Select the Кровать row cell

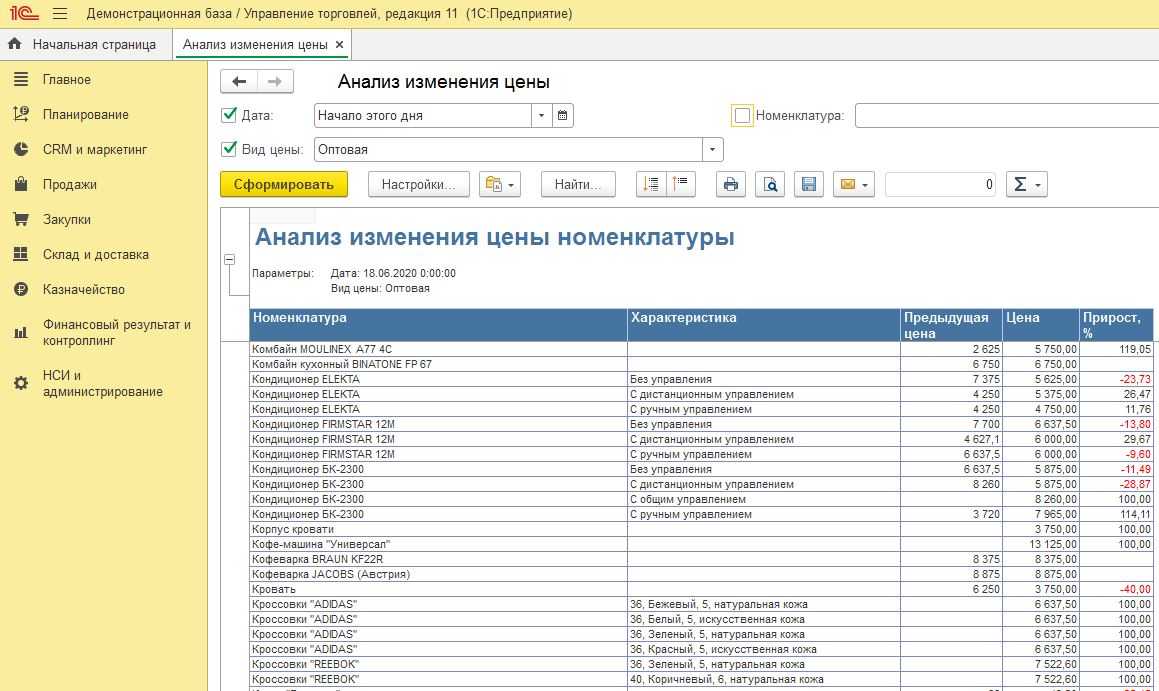pyautogui.click(x=438, y=589)
